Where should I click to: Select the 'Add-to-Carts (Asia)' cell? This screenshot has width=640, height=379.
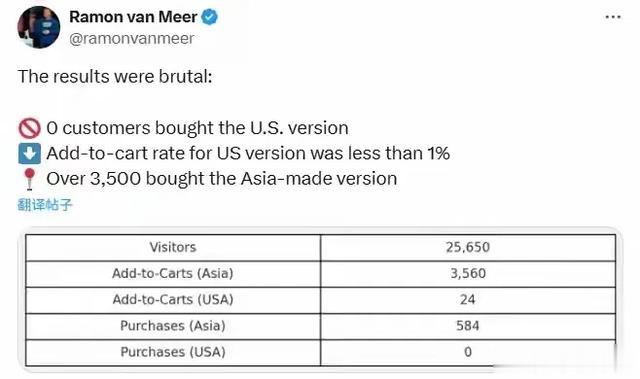[x=173, y=274]
